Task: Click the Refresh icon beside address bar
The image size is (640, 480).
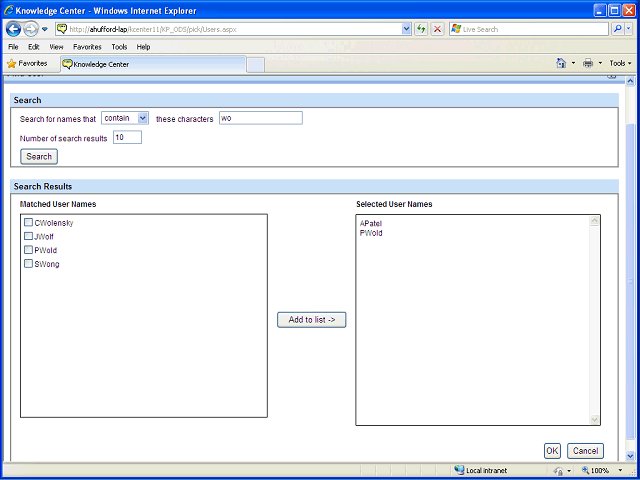Action: tap(421, 29)
